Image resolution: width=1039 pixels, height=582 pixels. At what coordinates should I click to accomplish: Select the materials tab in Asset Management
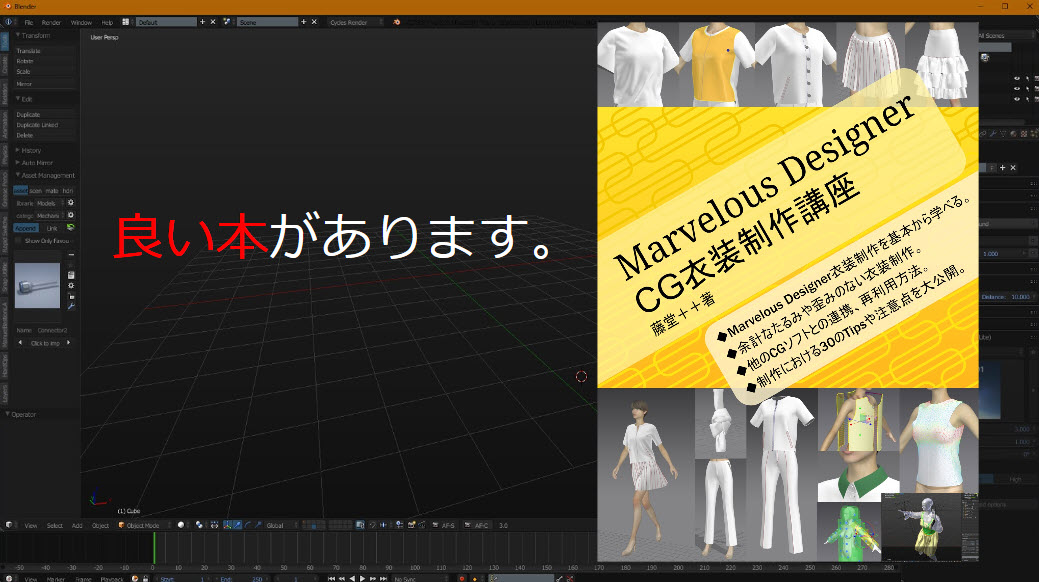coord(52,190)
